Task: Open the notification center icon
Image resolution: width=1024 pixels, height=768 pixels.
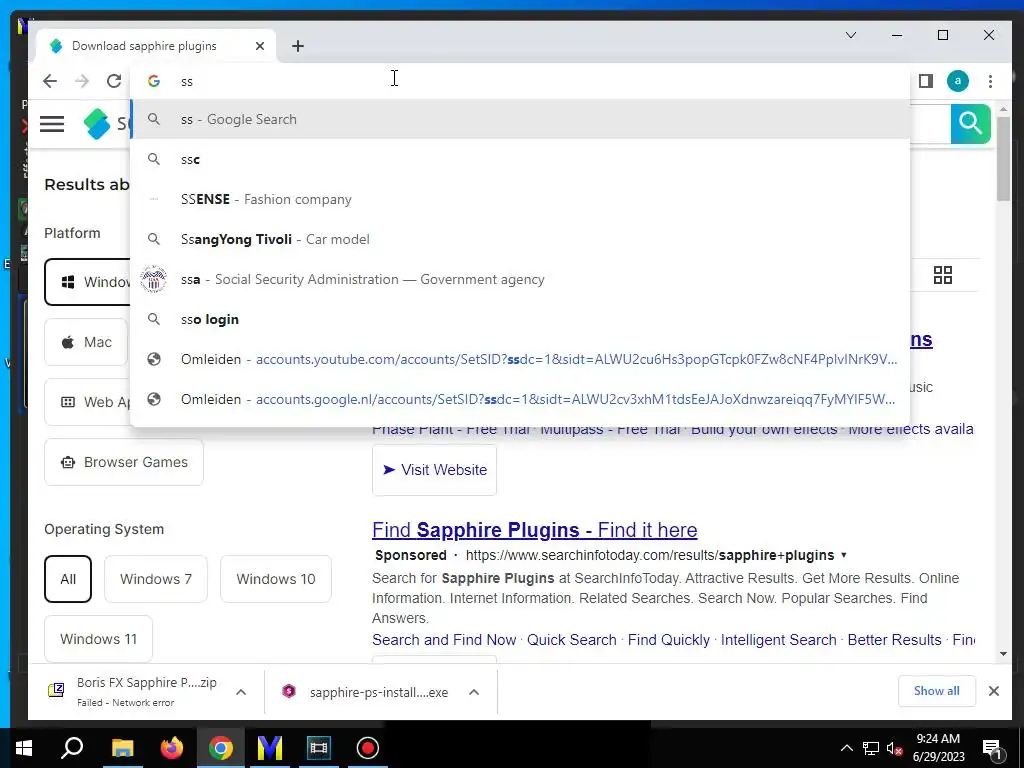Action: tap(993, 748)
